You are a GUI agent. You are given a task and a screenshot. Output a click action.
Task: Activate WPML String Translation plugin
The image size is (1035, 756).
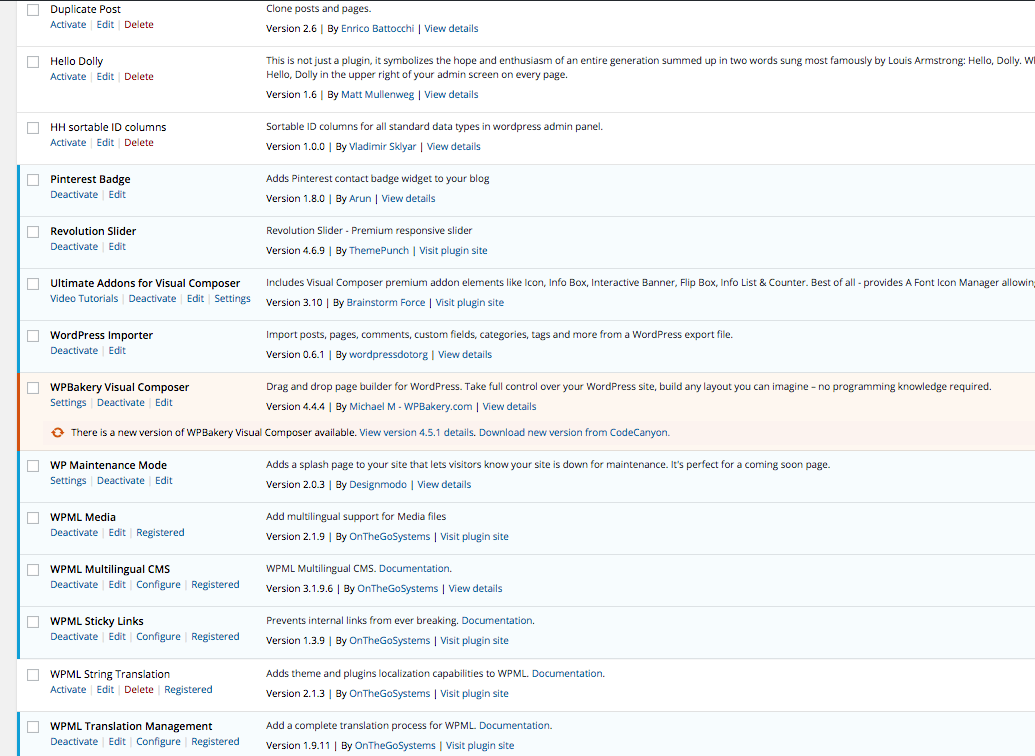pyautogui.click(x=68, y=689)
